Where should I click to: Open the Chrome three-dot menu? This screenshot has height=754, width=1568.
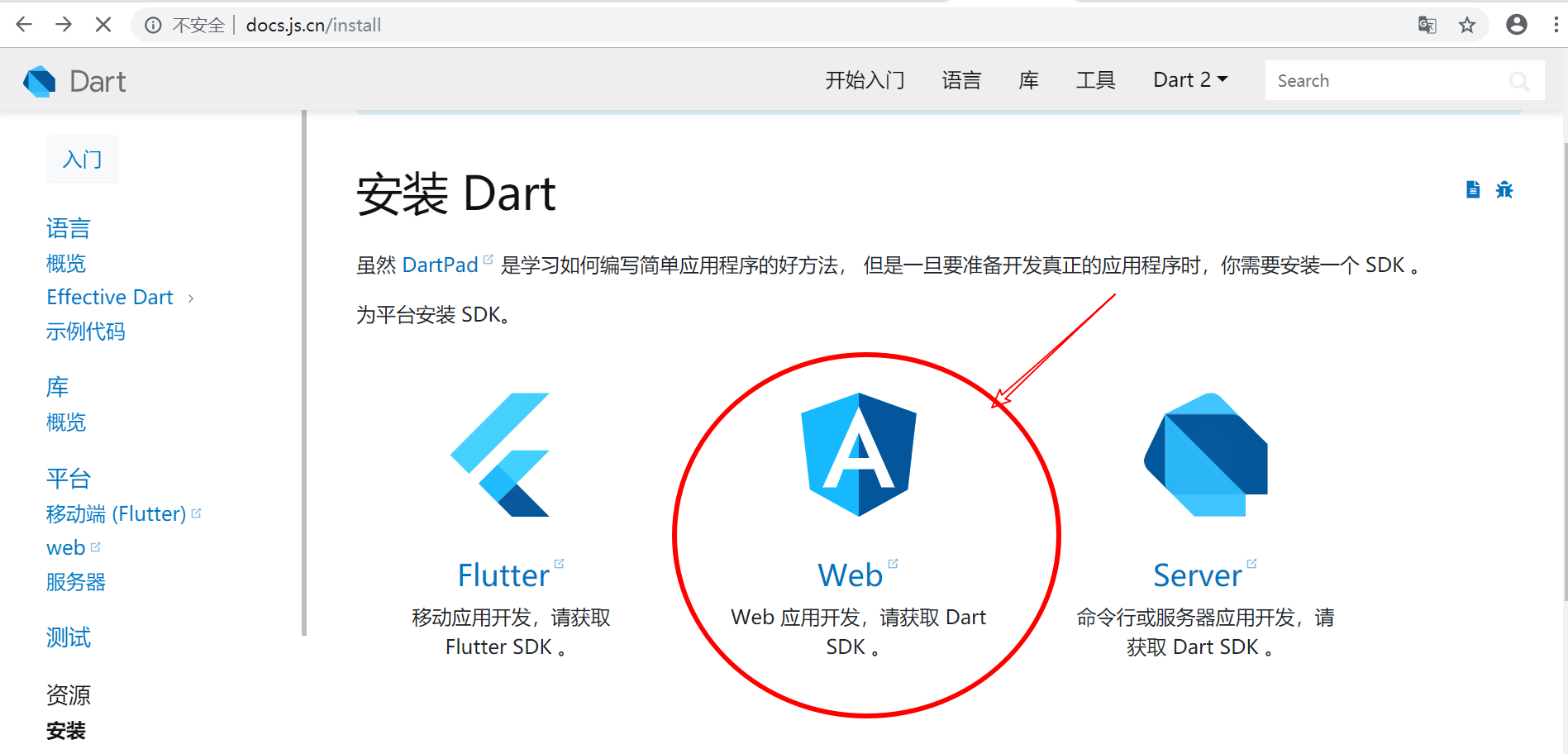coord(1556,25)
